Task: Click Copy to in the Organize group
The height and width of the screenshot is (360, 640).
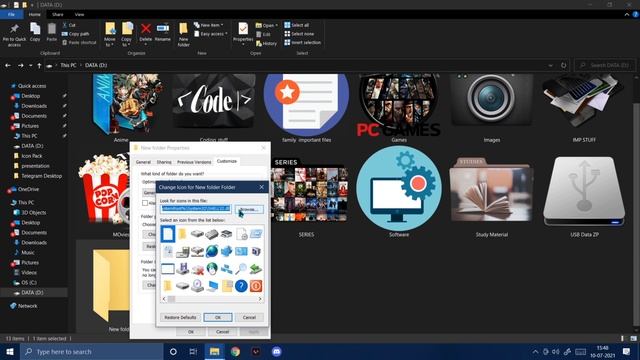Action: (127, 34)
